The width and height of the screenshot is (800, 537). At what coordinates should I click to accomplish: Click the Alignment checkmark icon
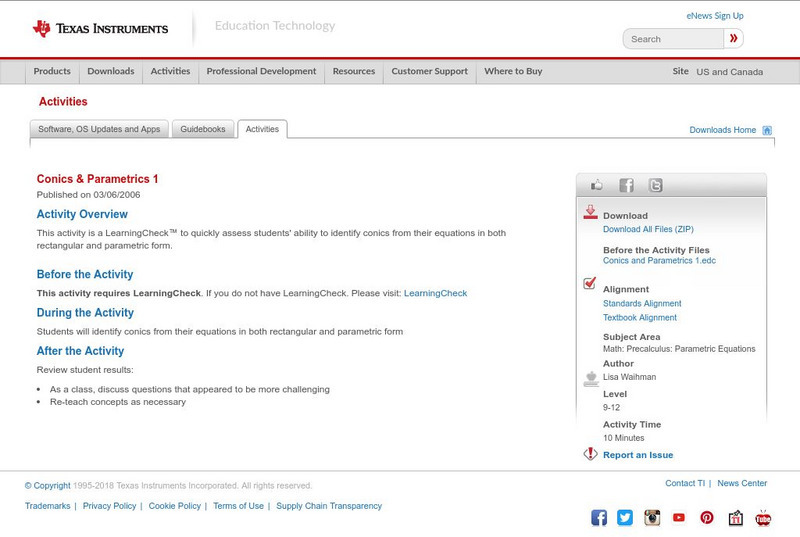coord(590,283)
